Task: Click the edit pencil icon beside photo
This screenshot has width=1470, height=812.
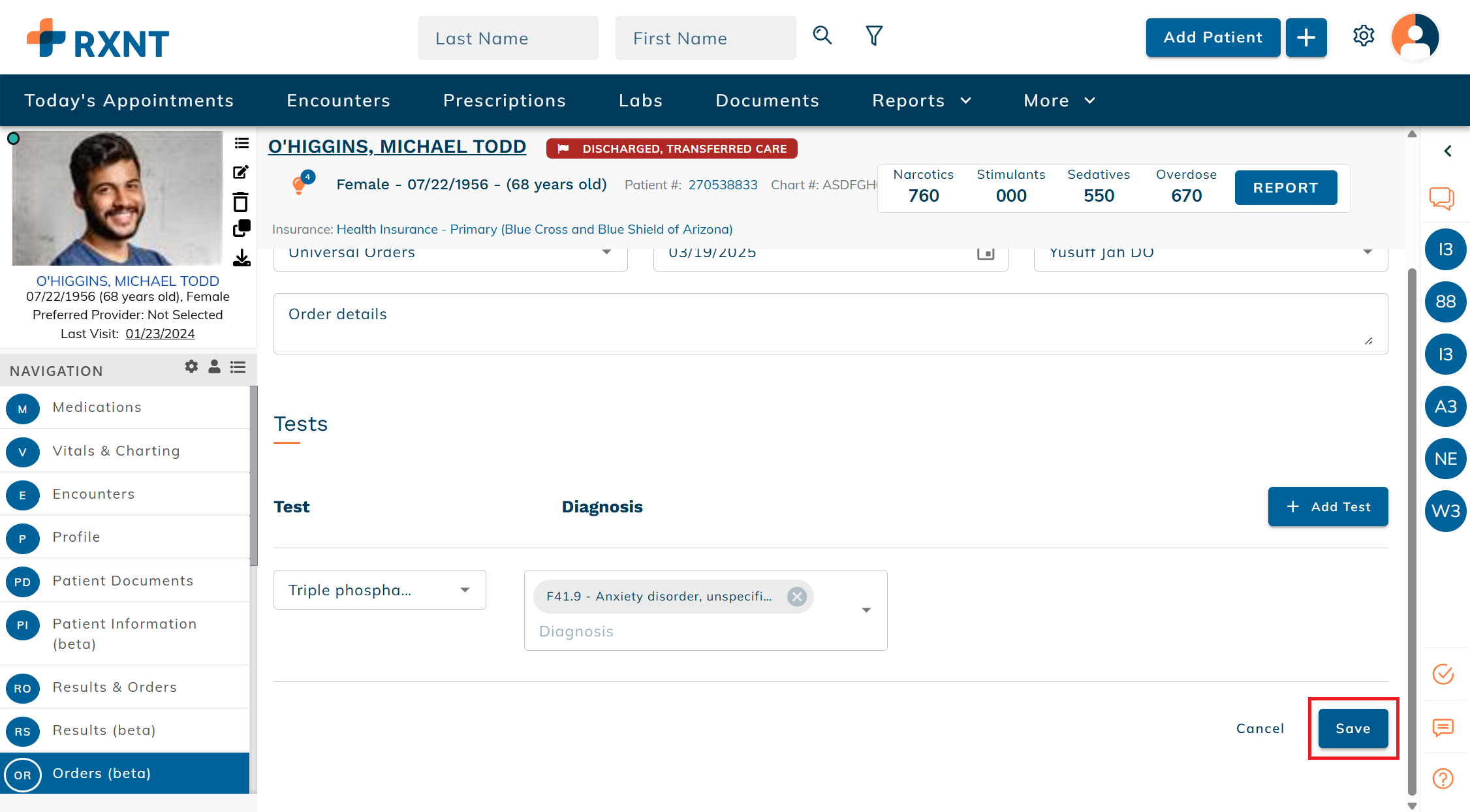Action: coord(241,172)
